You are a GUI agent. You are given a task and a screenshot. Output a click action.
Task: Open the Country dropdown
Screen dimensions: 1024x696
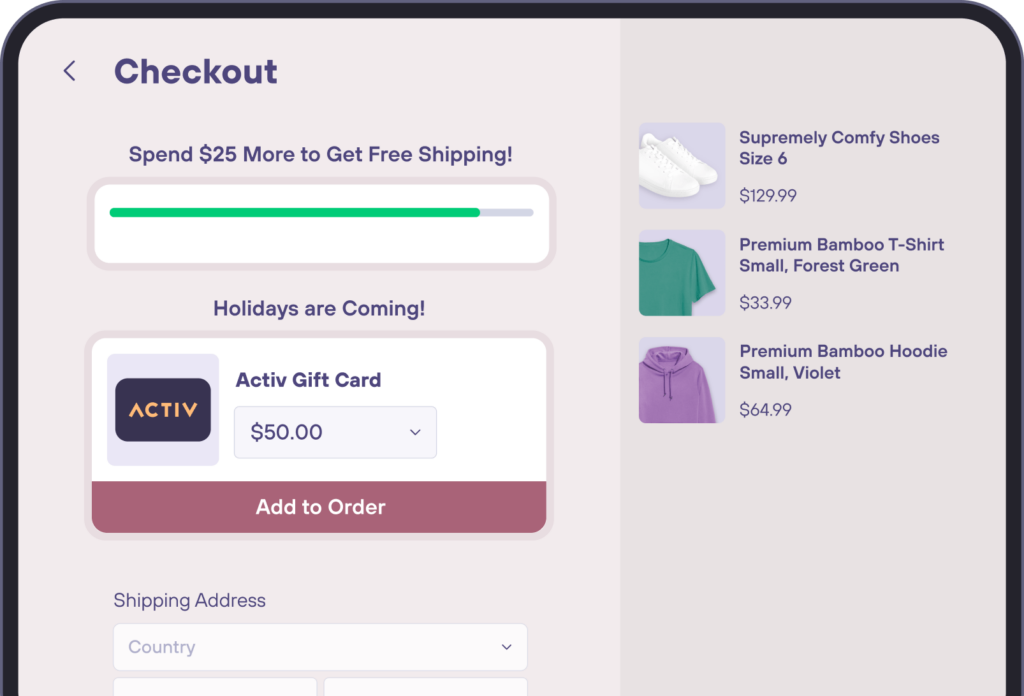[x=320, y=647]
